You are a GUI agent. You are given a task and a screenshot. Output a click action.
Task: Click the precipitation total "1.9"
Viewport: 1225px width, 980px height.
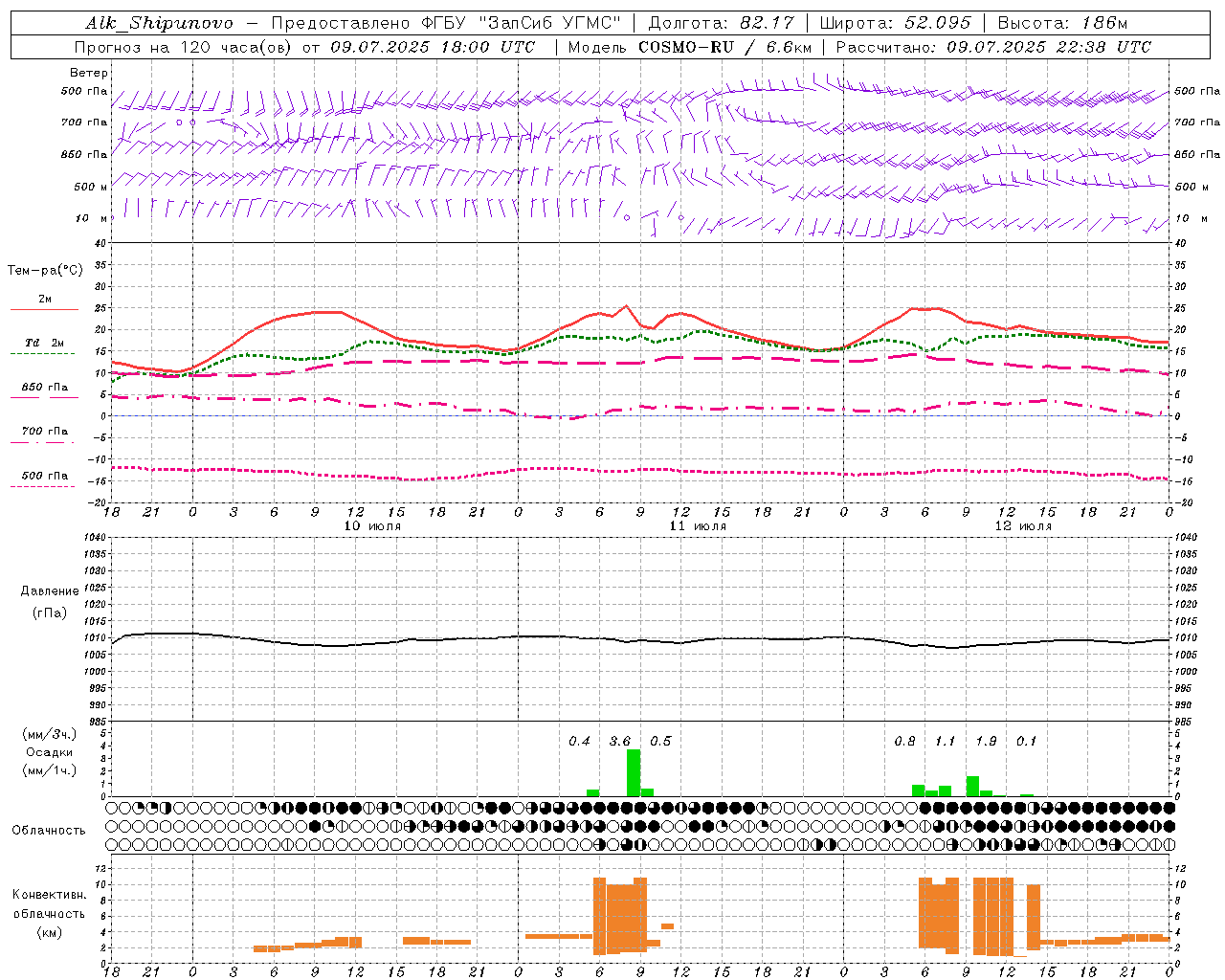tap(986, 742)
